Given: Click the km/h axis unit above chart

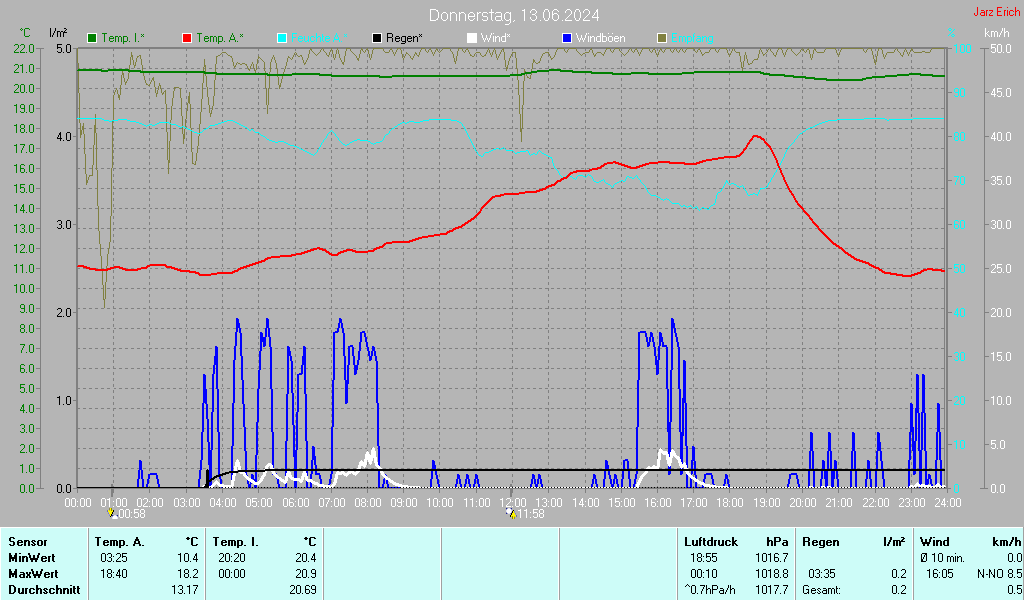Looking at the screenshot, I should tap(997, 33).
